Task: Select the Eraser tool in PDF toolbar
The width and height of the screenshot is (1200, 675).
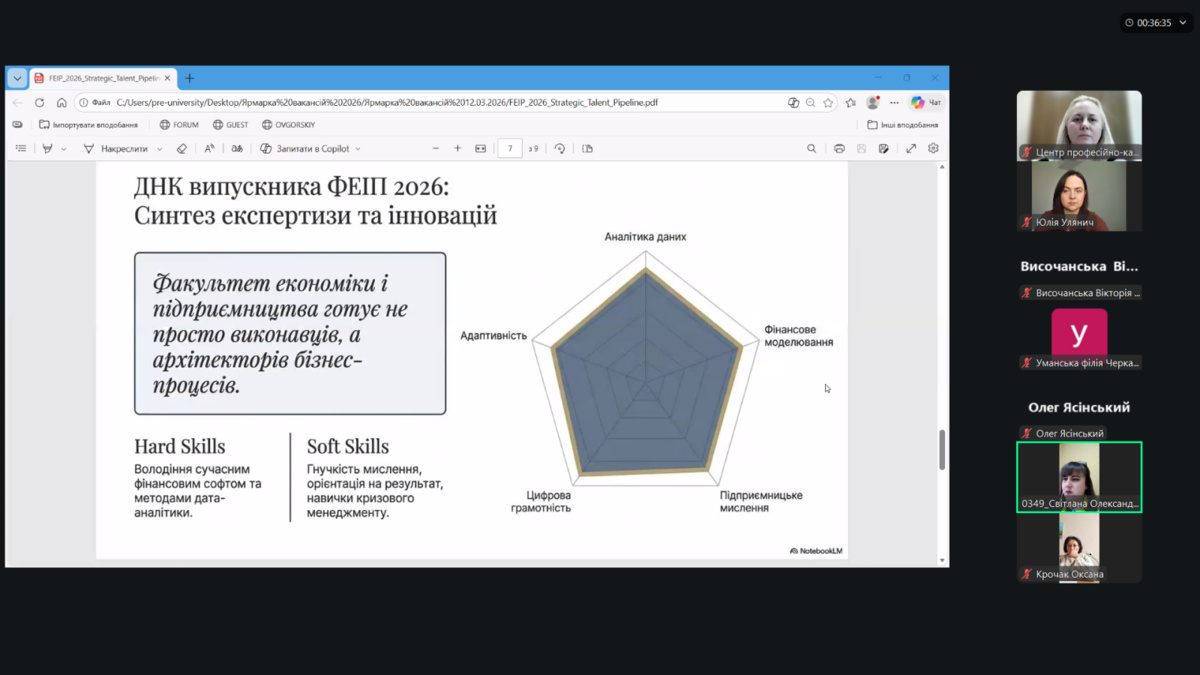Action: (x=181, y=148)
